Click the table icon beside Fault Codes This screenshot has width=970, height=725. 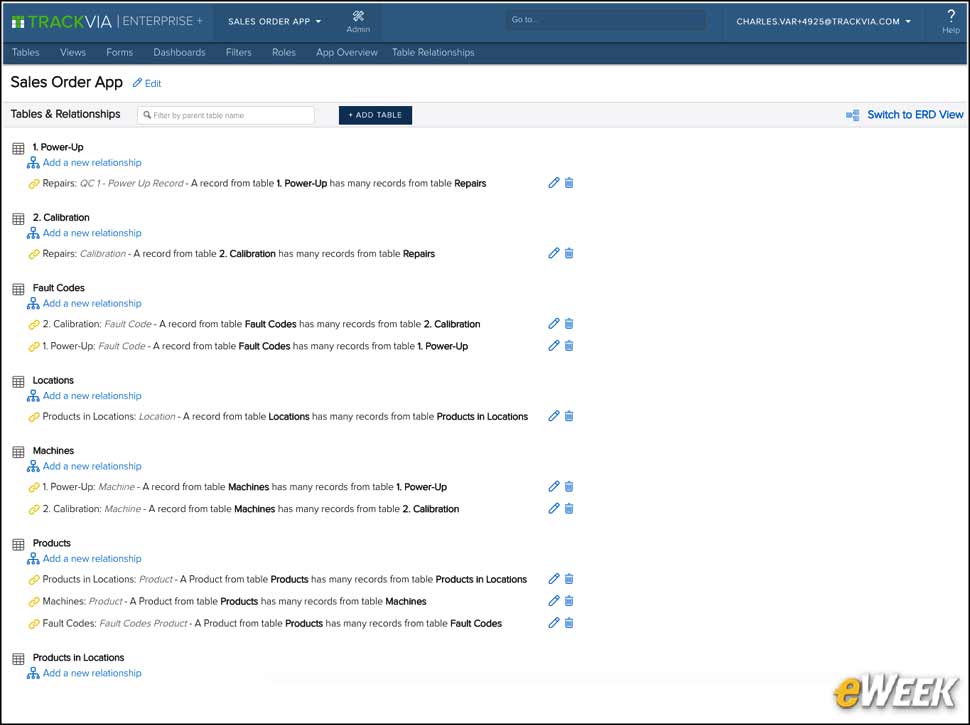point(19,289)
